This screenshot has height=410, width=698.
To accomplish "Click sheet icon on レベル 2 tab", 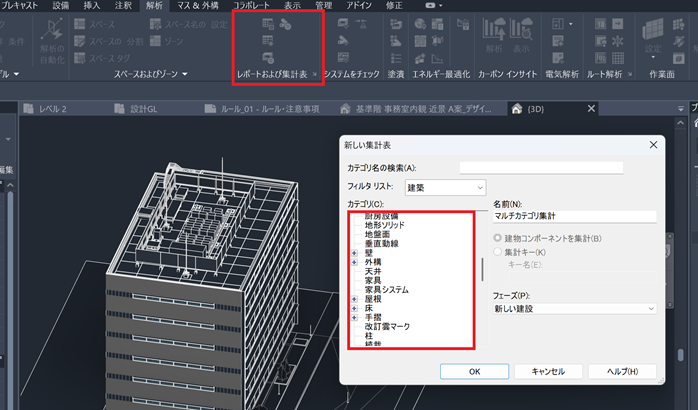I will click(28, 109).
